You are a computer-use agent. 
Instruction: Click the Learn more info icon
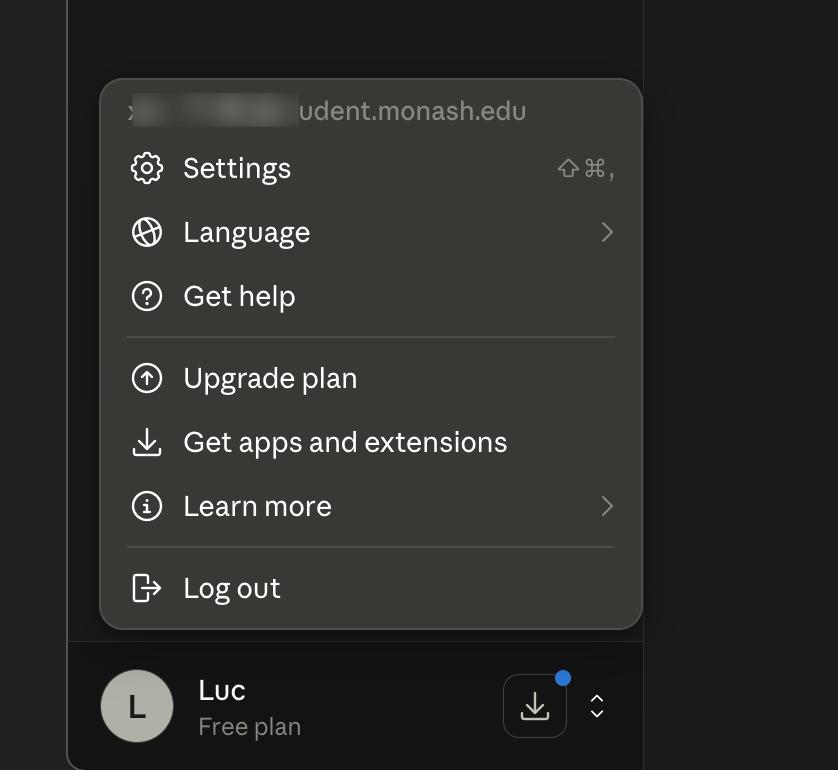[146, 506]
